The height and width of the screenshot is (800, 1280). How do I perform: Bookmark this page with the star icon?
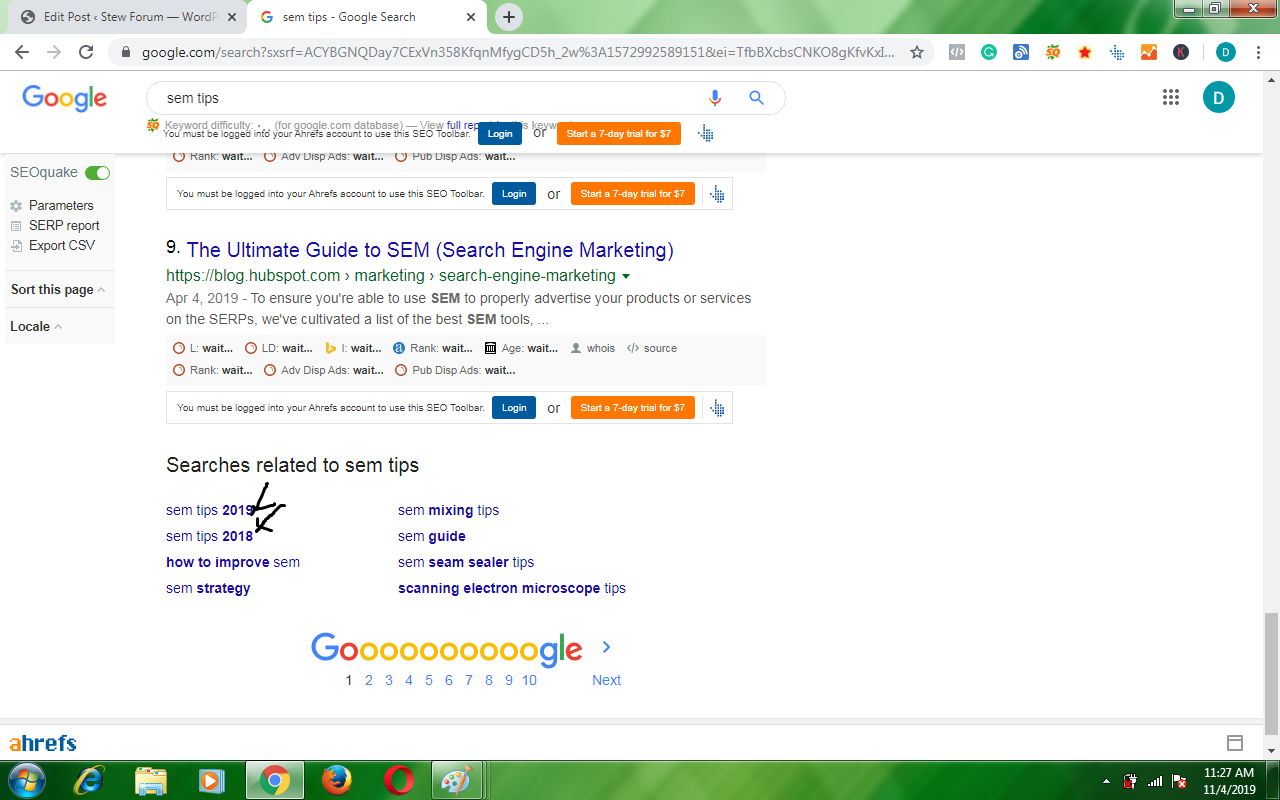[917, 52]
